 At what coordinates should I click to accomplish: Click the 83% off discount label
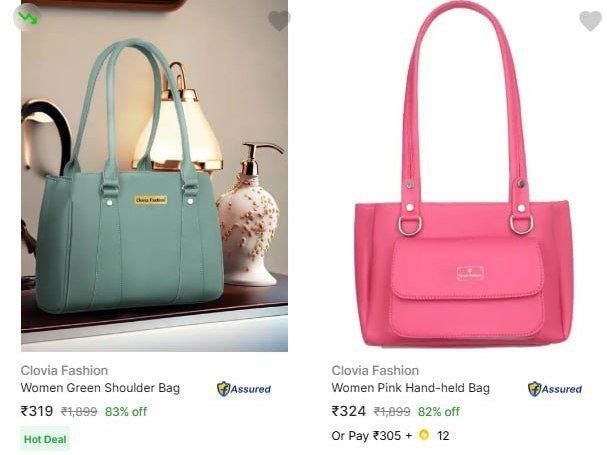[126, 411]
